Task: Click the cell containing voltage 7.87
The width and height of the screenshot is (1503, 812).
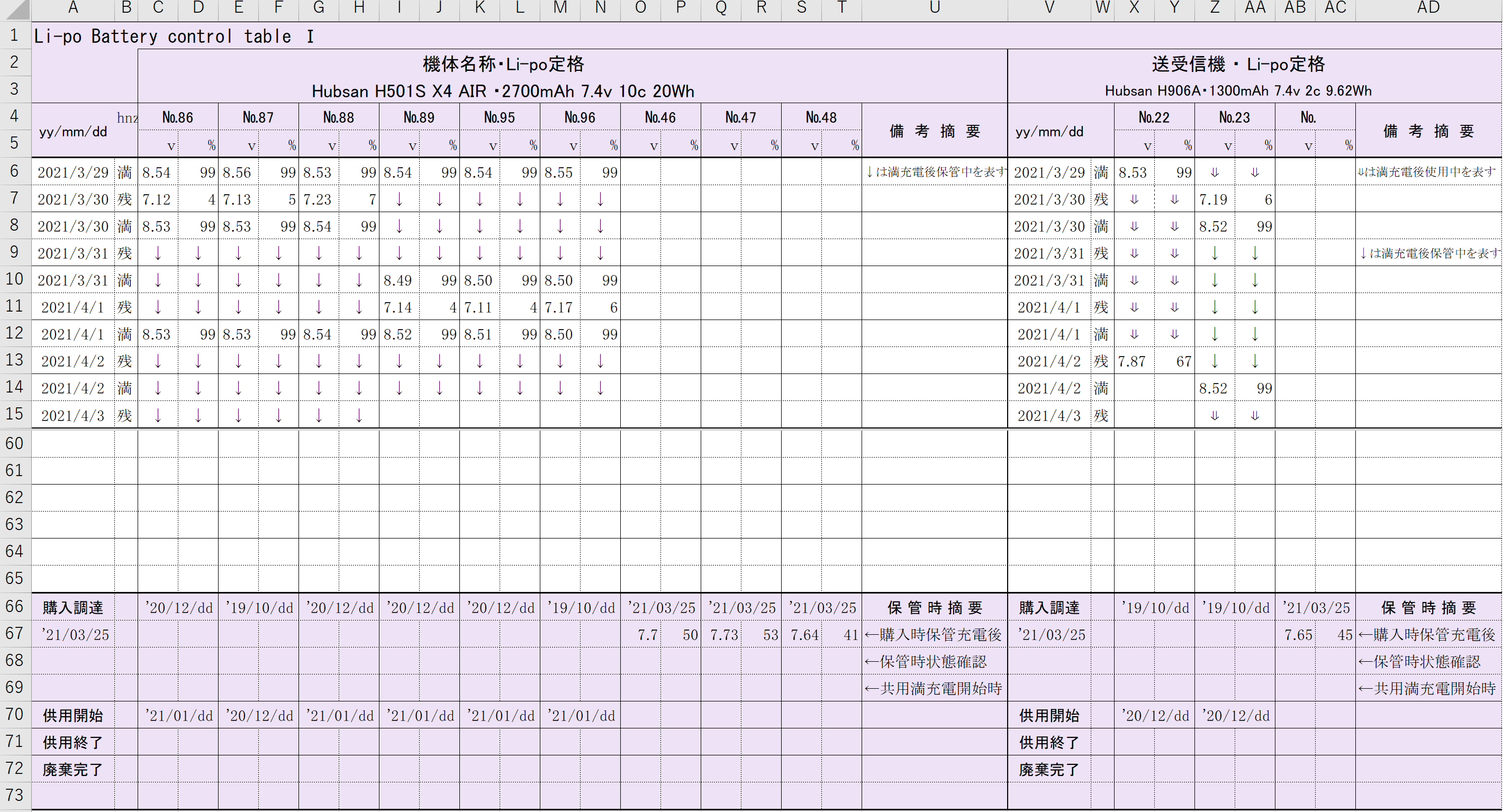Action: click(x=1133, y=361)
